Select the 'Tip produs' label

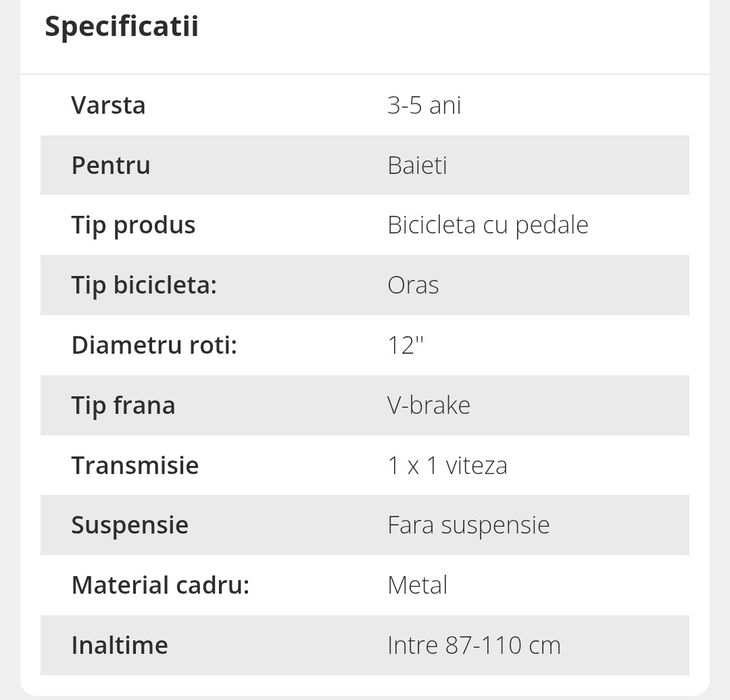point(133,225)
